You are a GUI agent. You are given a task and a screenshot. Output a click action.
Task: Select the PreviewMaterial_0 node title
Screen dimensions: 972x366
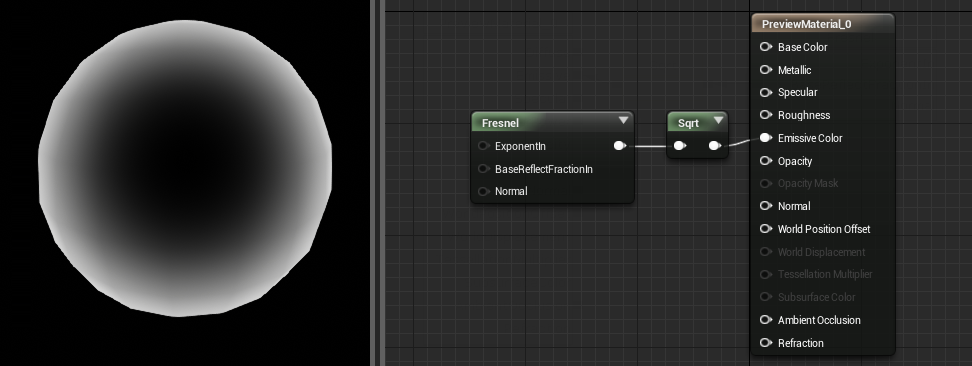806,24
